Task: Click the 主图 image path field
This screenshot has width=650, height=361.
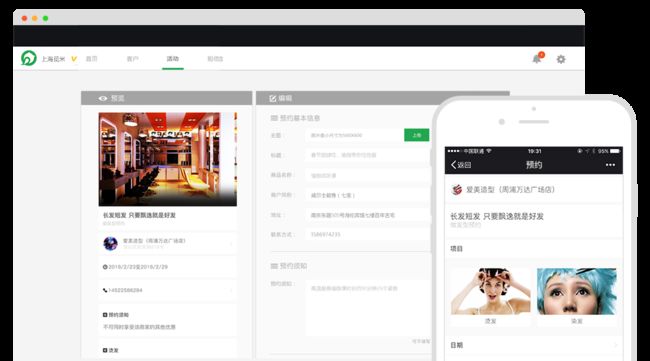Action: (x=355, y=135)
